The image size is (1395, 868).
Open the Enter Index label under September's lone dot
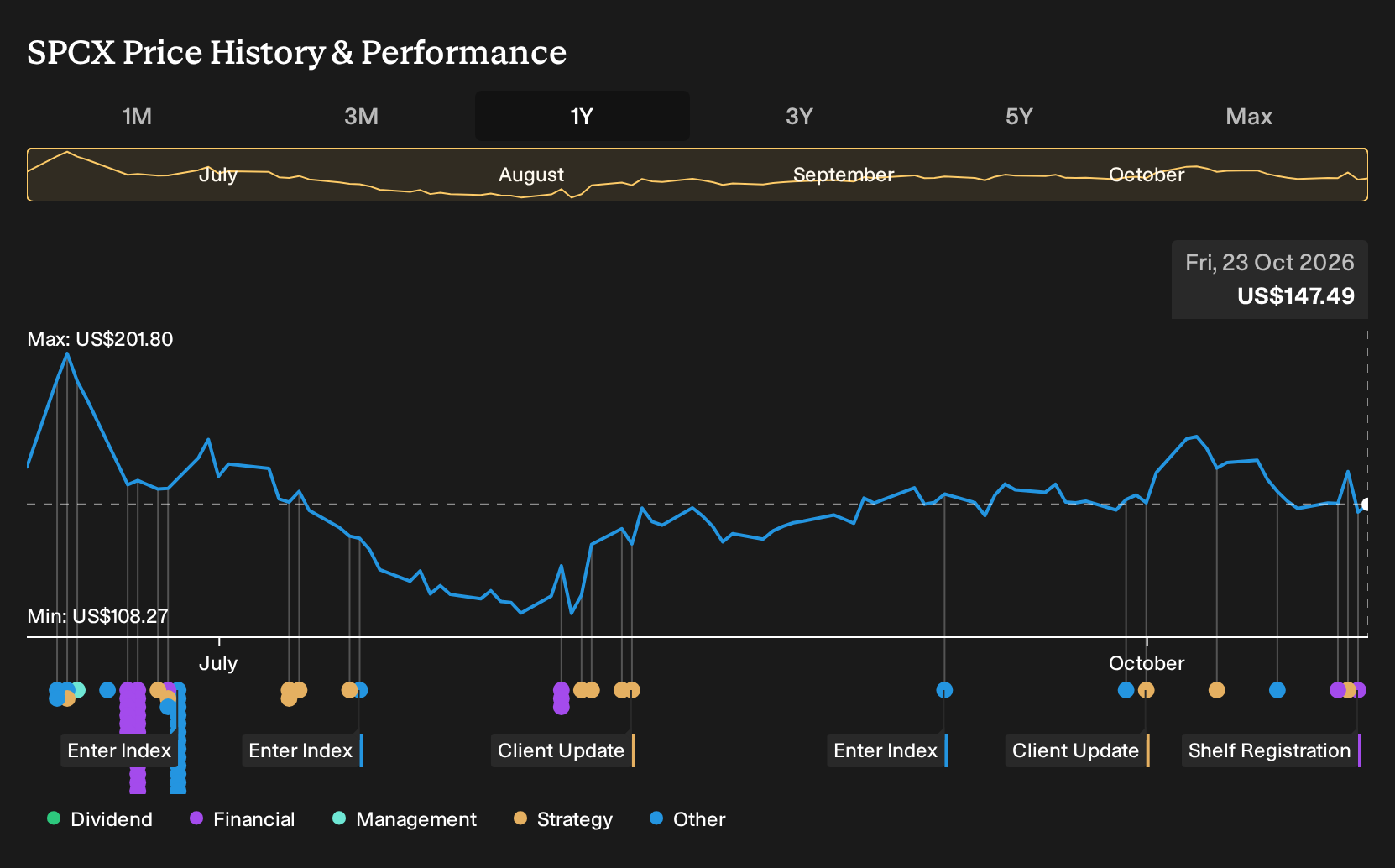pyautogui.click(x=886, y=750)
